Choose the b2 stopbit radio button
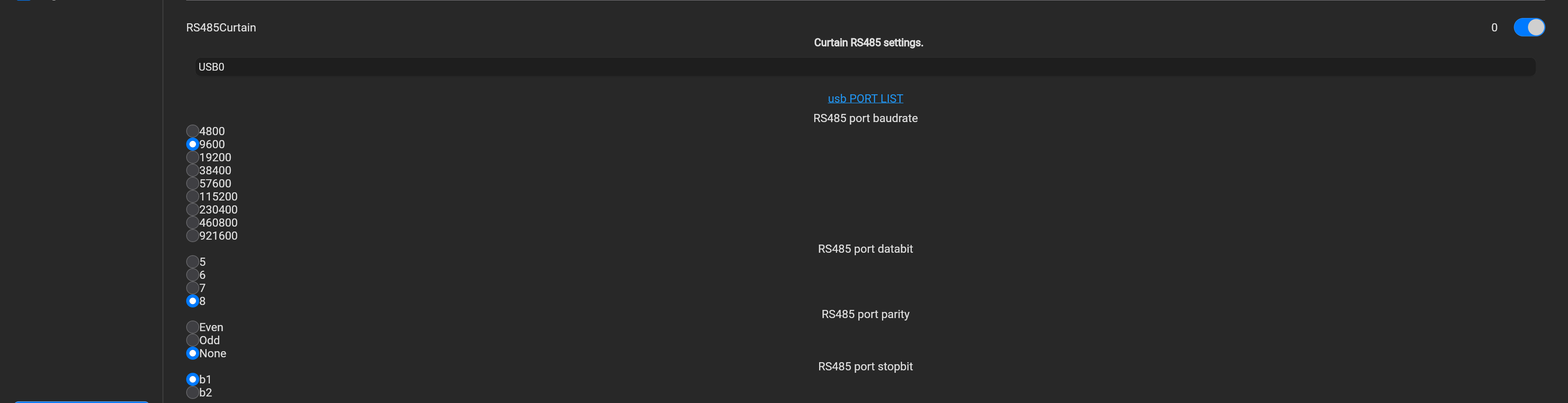Image resolution: width=1568 pixels, height=403 pixels. coord(192,393)
